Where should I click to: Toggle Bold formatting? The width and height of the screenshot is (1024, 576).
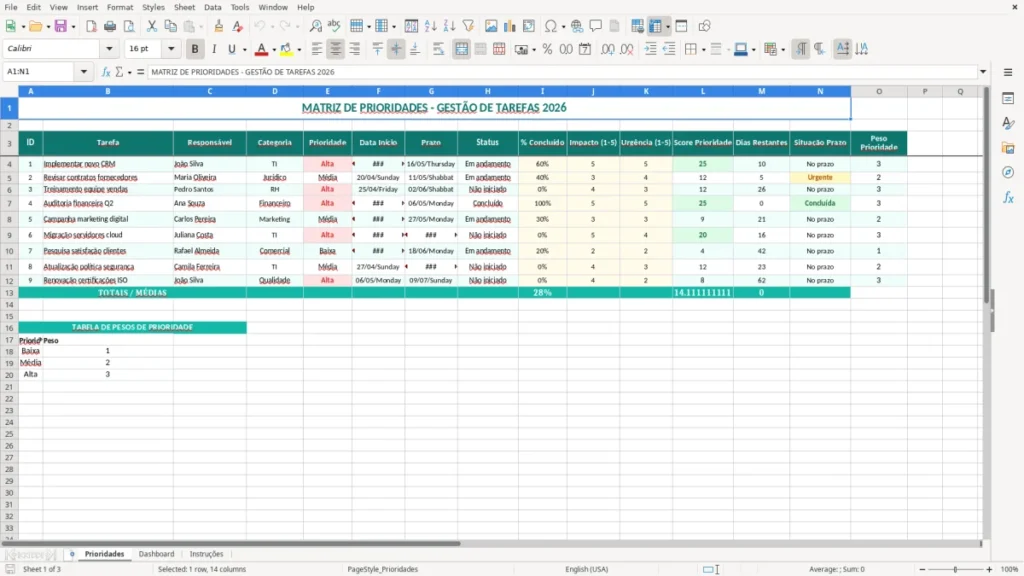(195, 49)
